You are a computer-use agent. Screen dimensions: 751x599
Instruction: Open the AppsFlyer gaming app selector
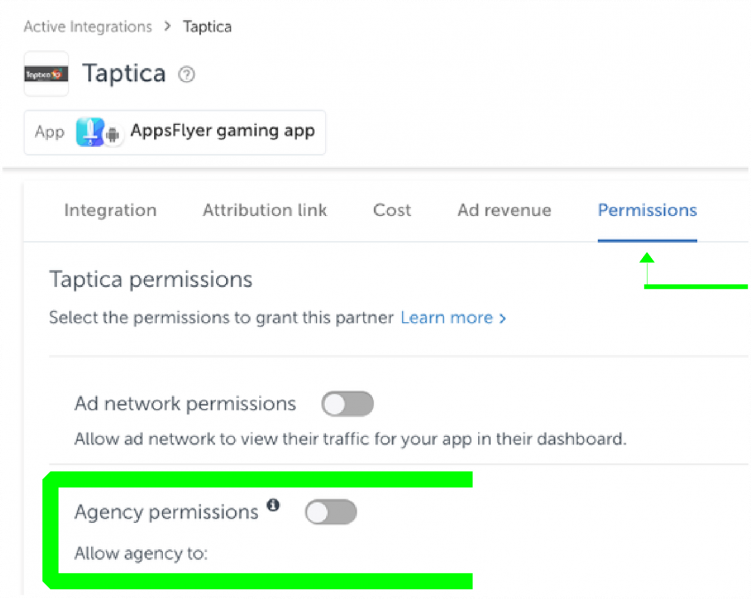click(x=175, y=132)
